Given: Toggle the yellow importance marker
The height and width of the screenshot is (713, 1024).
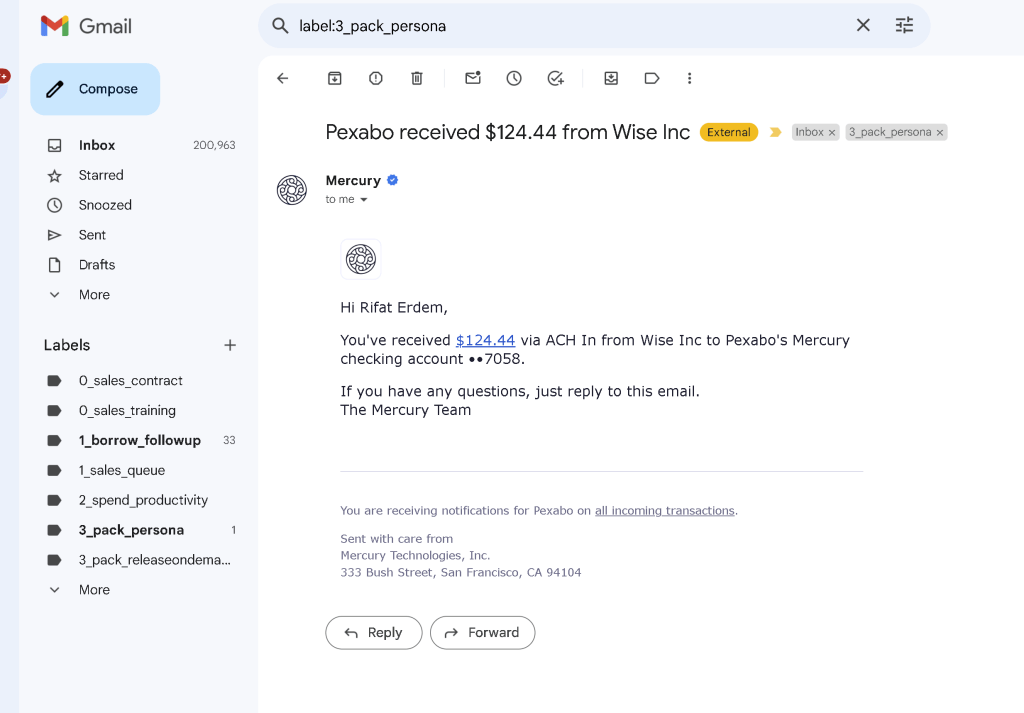Looking at the screenshot, I should coord(775,133).
